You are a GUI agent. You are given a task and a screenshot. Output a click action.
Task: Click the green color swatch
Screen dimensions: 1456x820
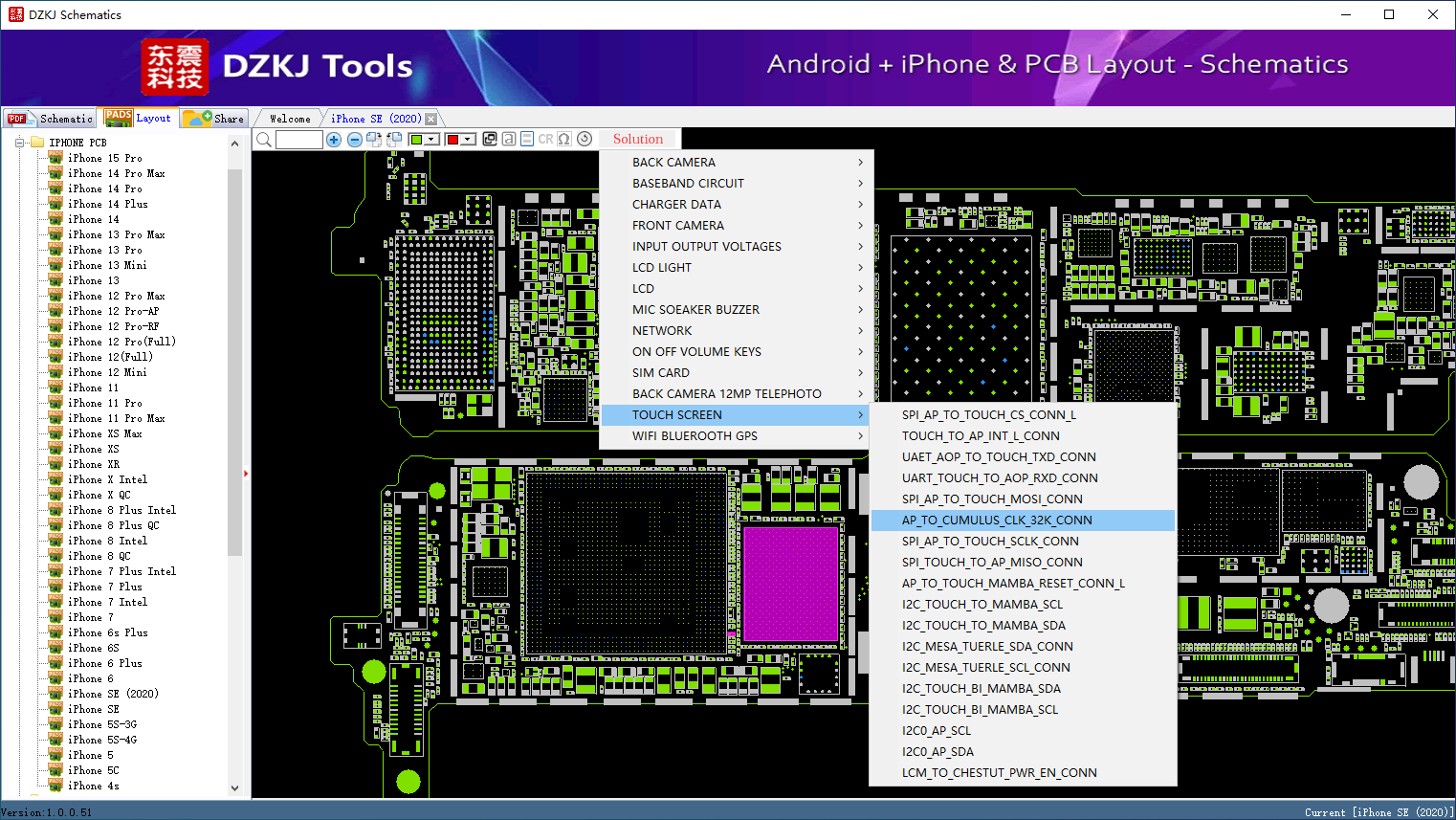click(x=417, y=140)
